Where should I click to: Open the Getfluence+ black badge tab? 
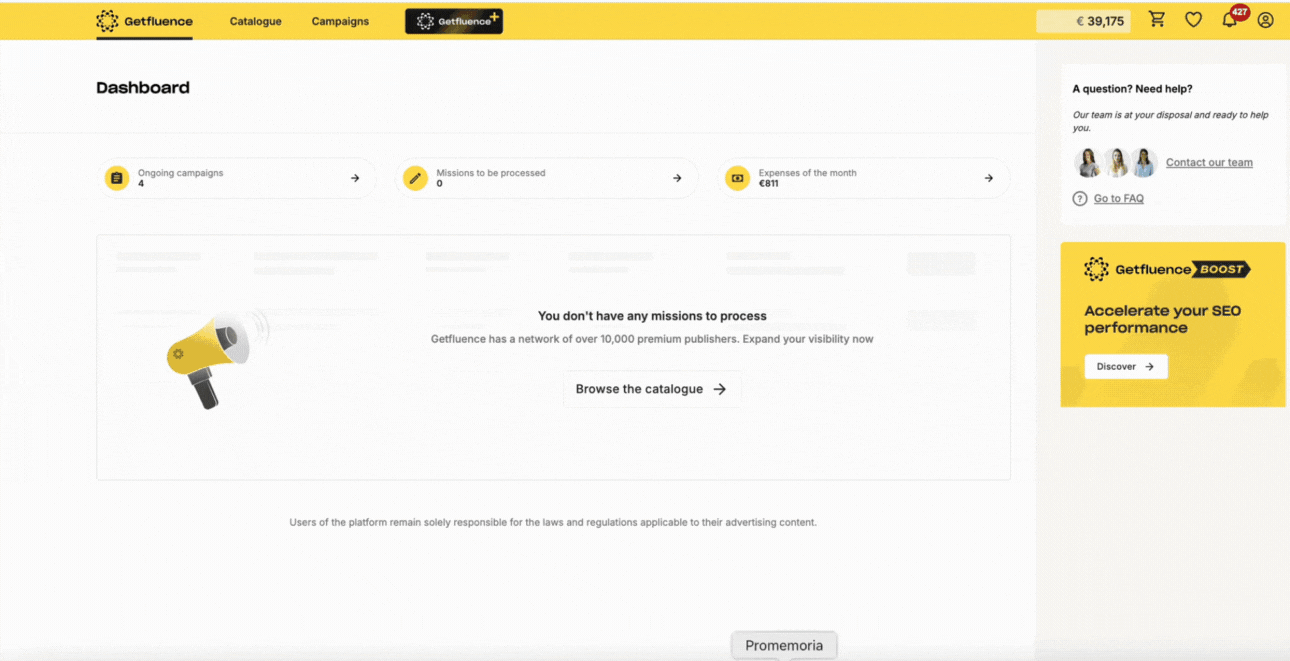point(454,21)
